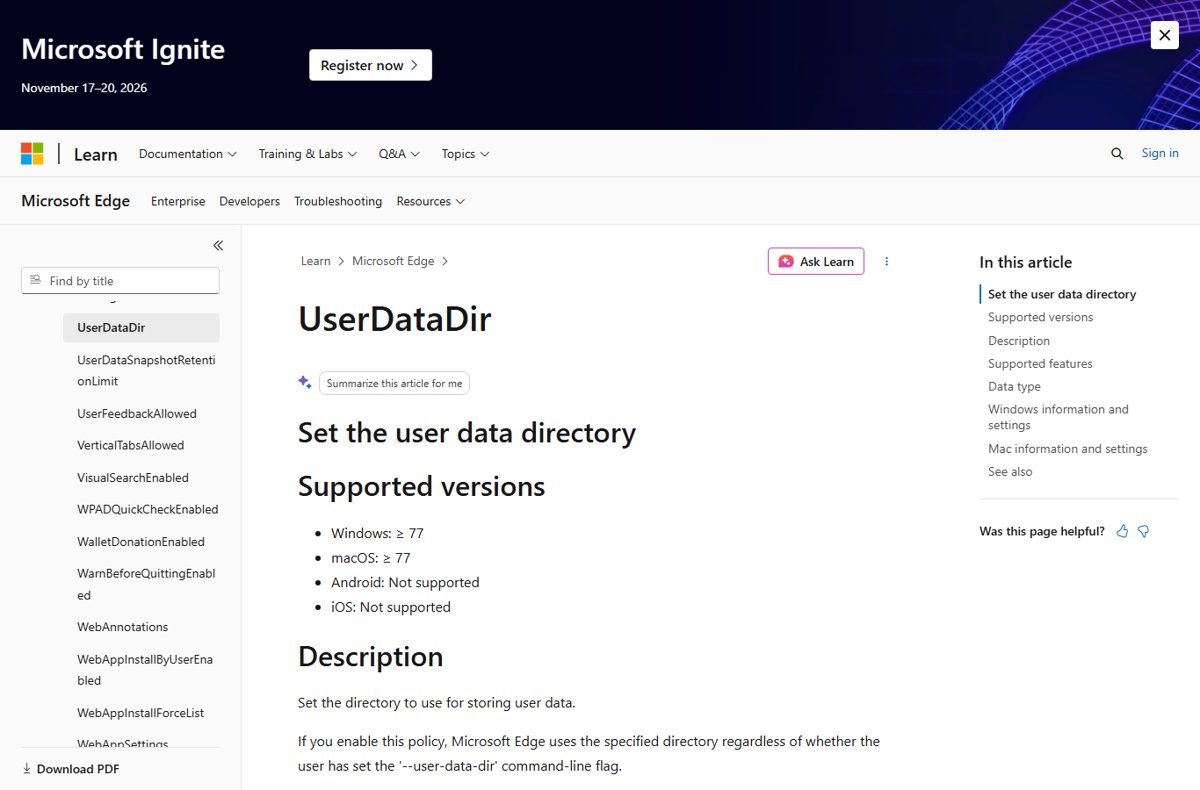
Task: Open the Developers tab
Action: (x=250, y=201)
